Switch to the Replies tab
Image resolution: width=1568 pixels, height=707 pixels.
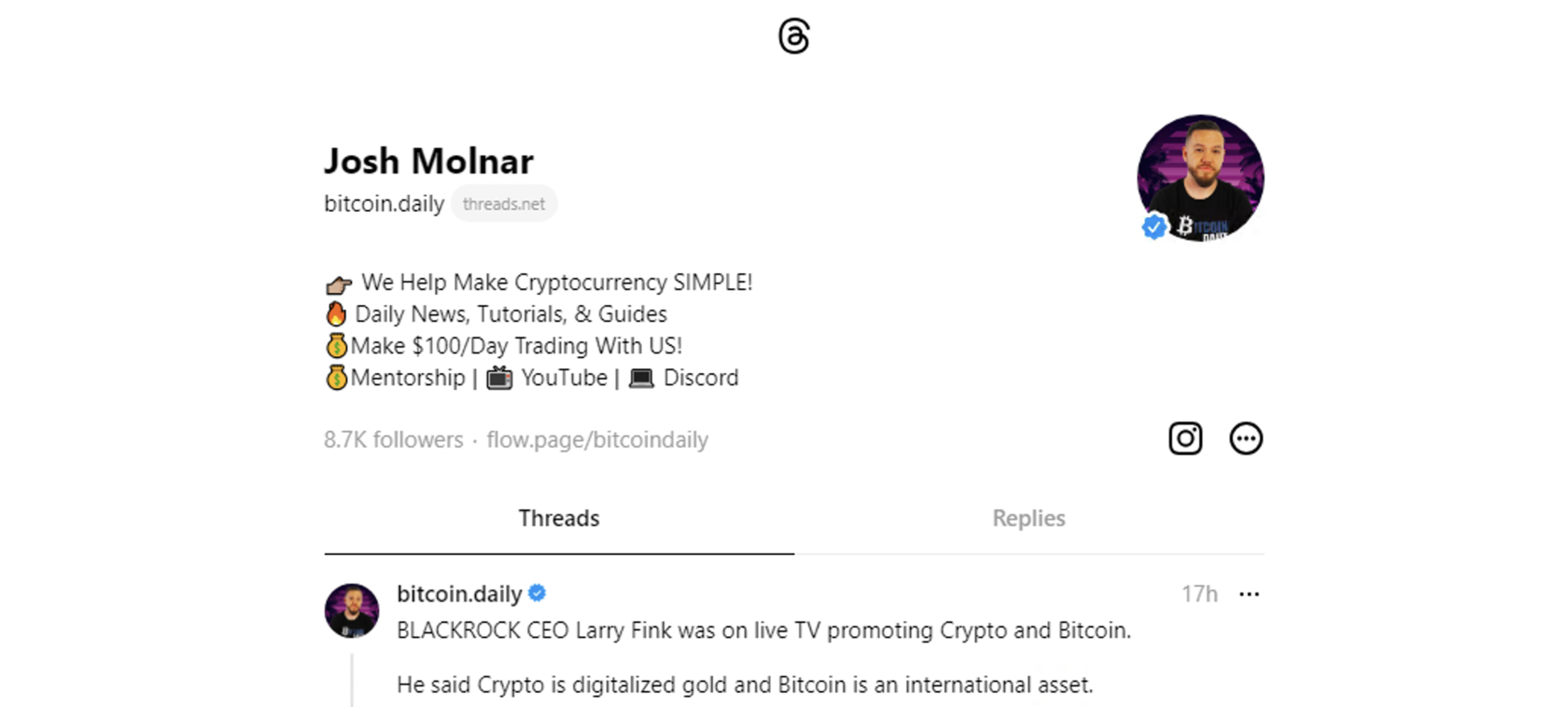(x=1029, y=519)
